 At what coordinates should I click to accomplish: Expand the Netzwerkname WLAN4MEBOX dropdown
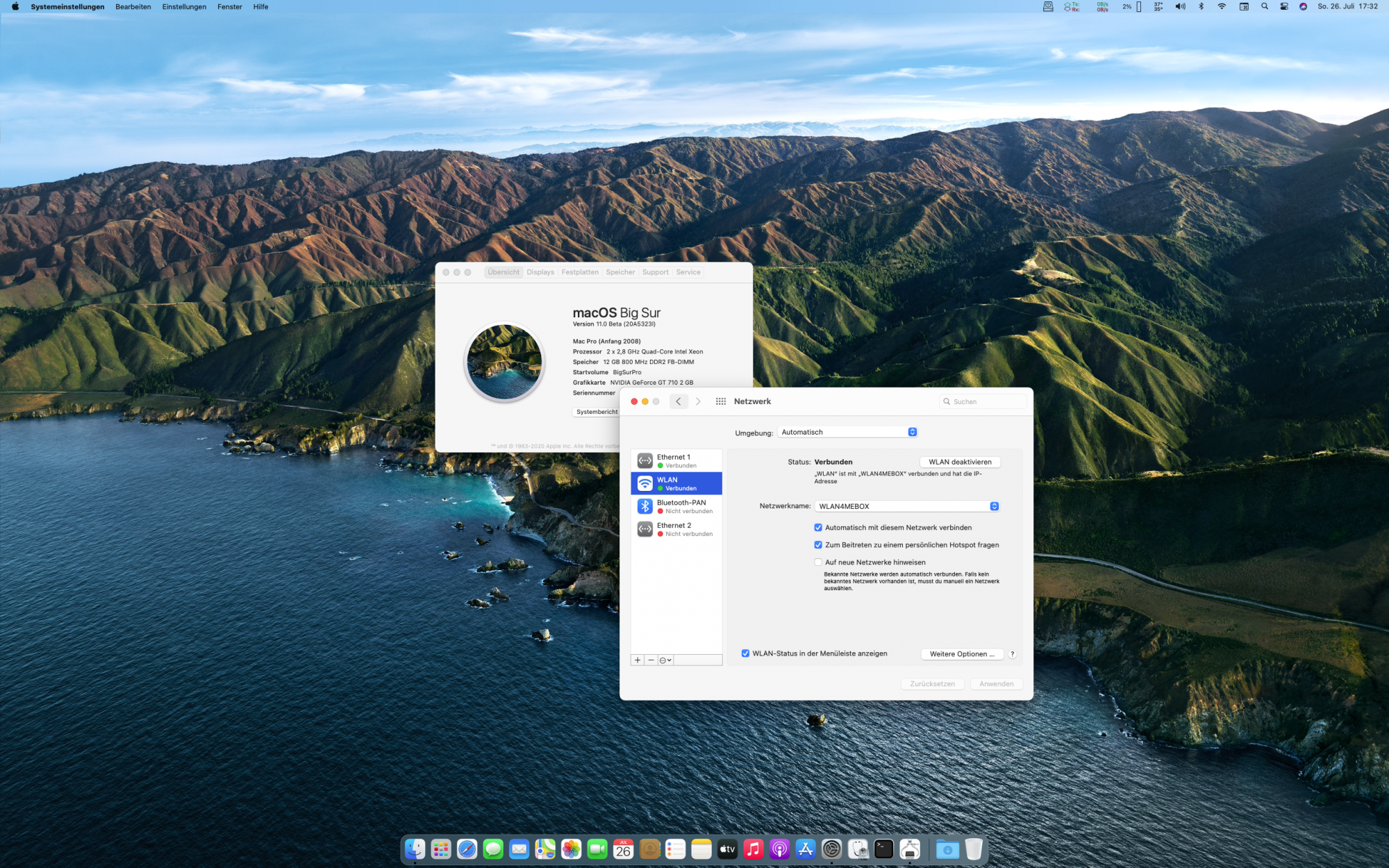[x=907, y=506]
